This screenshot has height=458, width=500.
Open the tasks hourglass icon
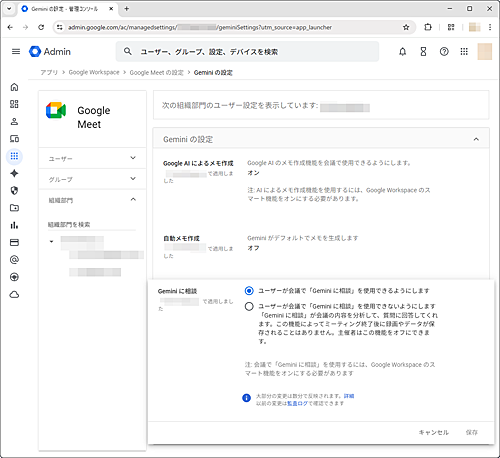tap(423, 52)
